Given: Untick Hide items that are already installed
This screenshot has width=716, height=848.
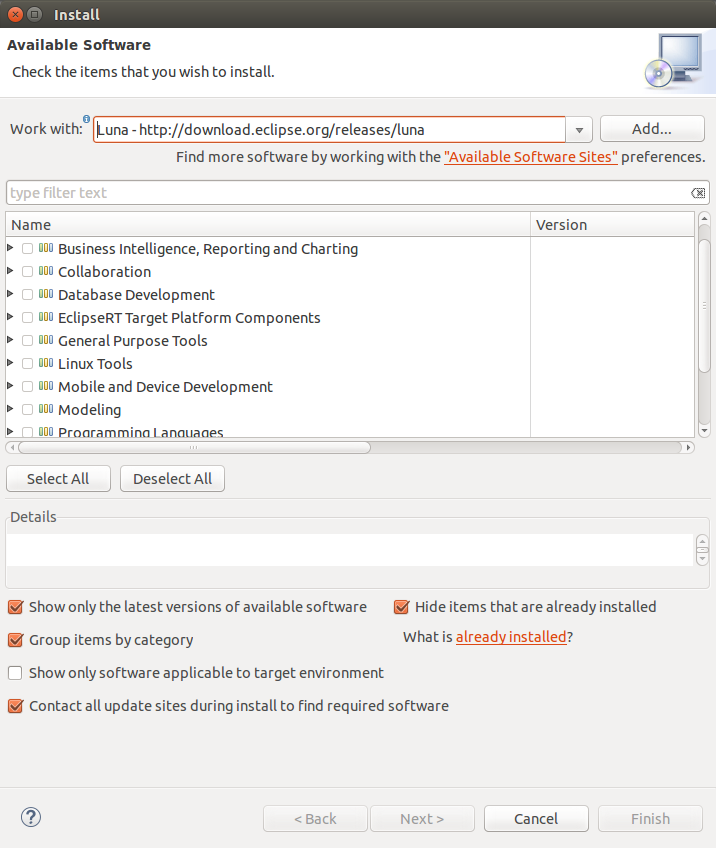Looking at the screenshot, I should [401, 607].
